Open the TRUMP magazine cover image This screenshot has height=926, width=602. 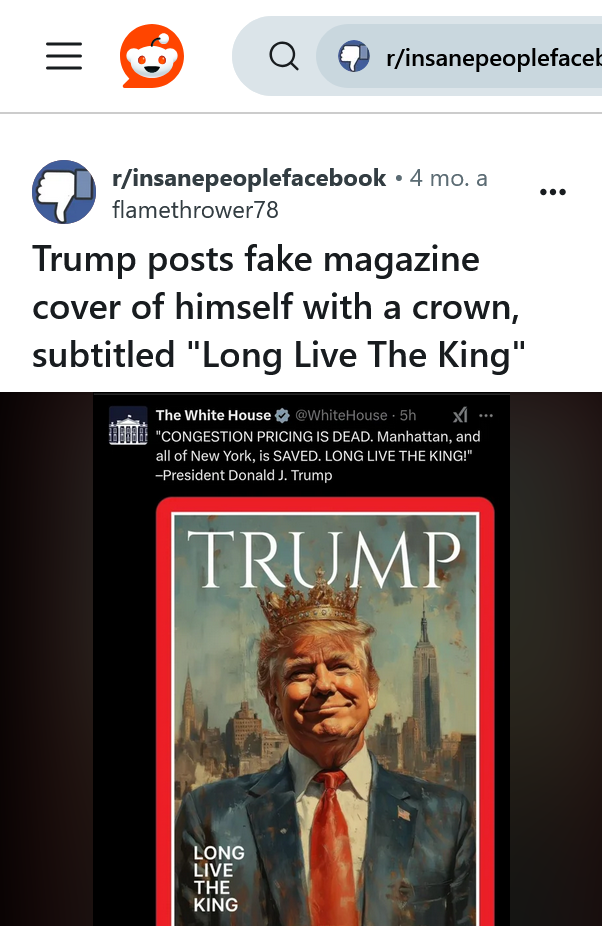tap(325, 712)
